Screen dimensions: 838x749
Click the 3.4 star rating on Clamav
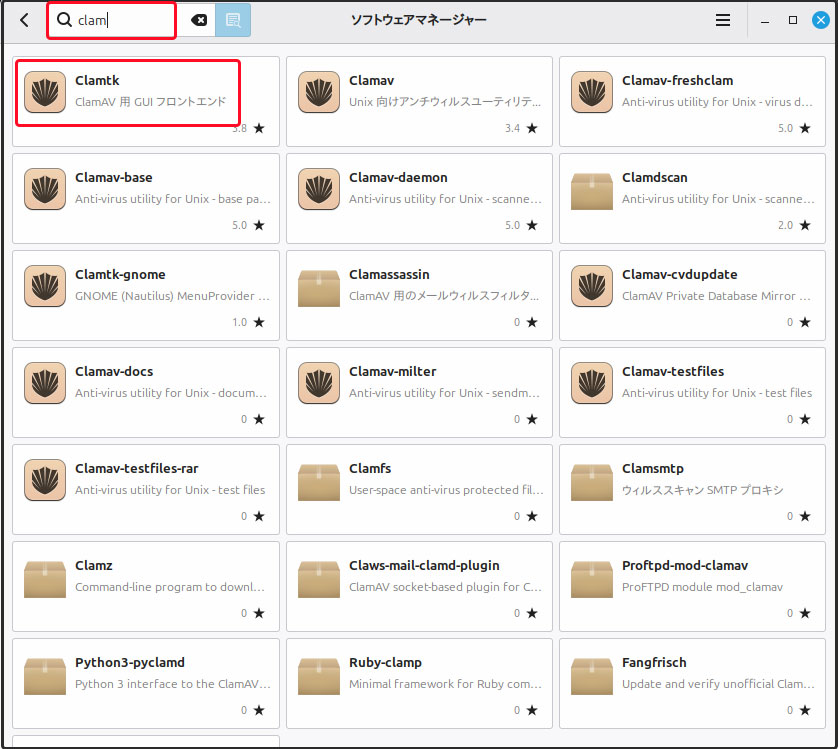pyautogui.click(x=521, y=128)
